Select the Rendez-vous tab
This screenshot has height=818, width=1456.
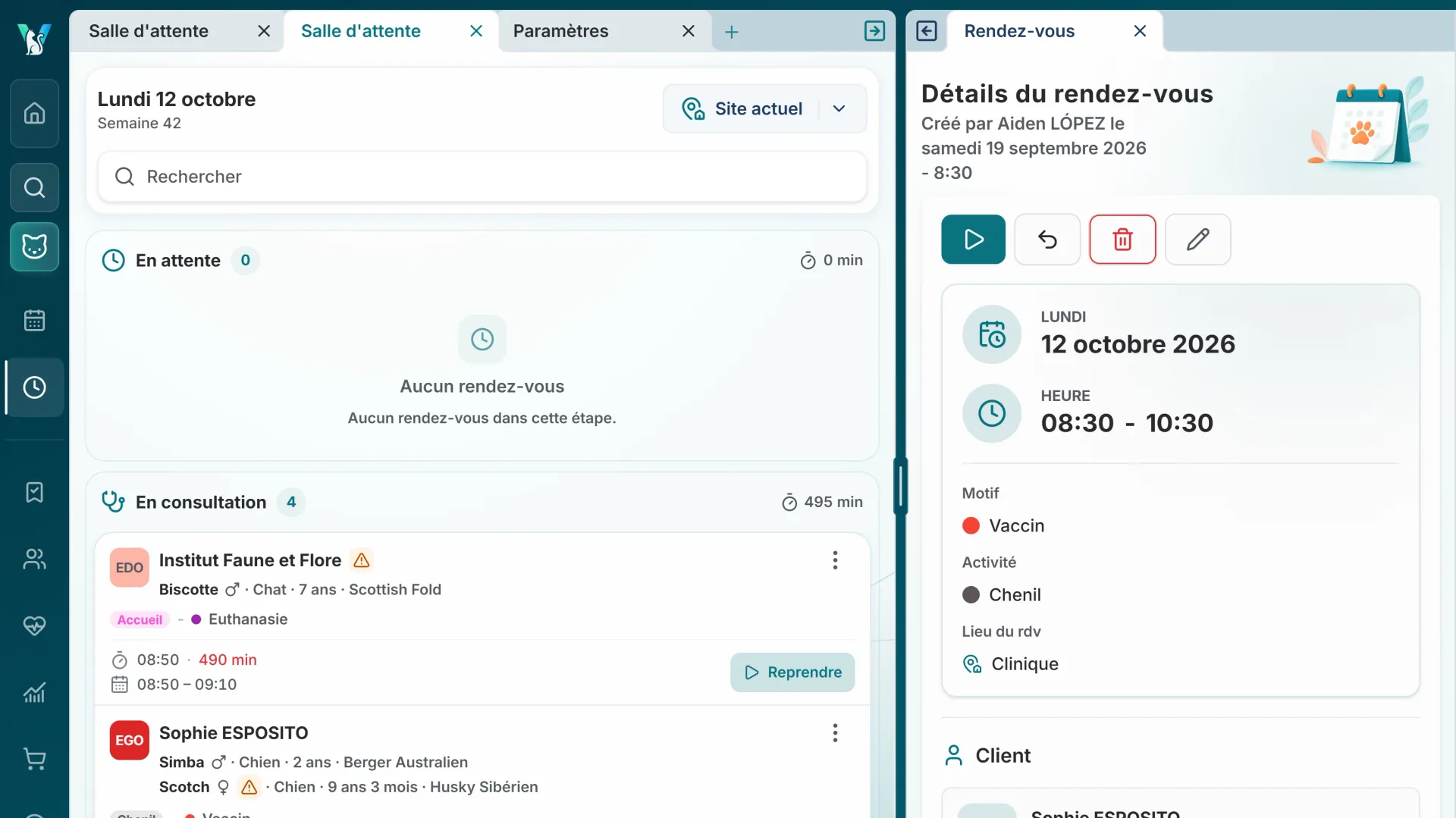[x=1019, y=31]
